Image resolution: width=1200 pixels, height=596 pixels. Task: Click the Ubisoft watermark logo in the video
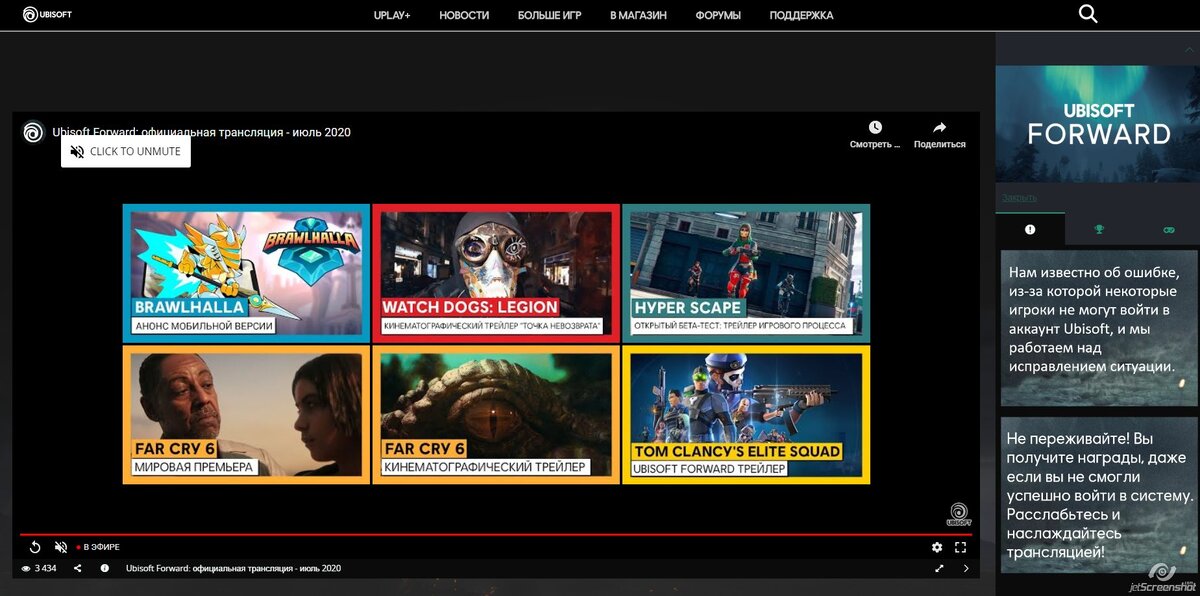click(x=958, y=514)
